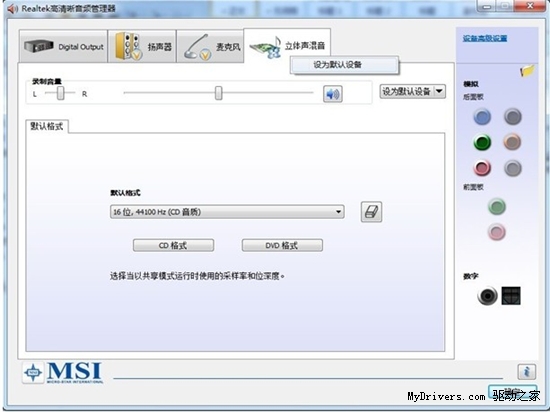
Task: Click the optical digital output square icon
Action: tap(511, 295)
